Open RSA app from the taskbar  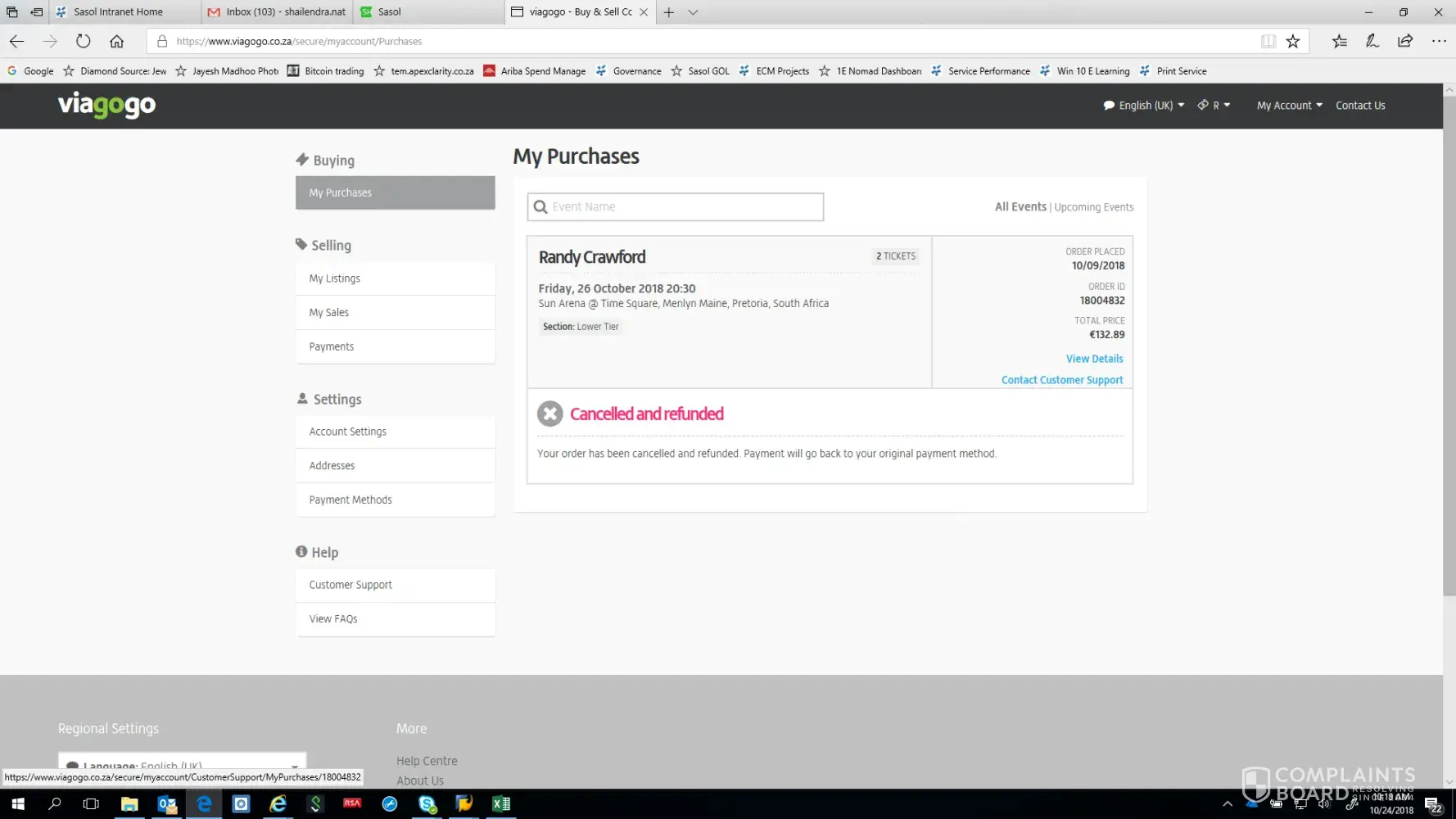[x=352, y=804]
